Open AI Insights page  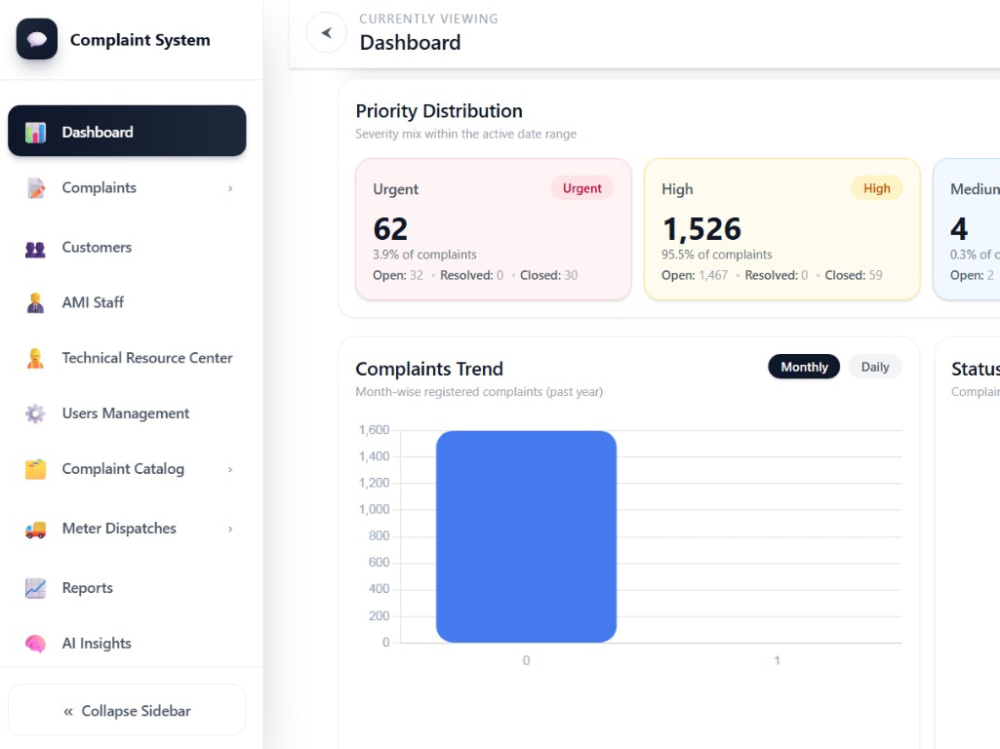point(97,643)
